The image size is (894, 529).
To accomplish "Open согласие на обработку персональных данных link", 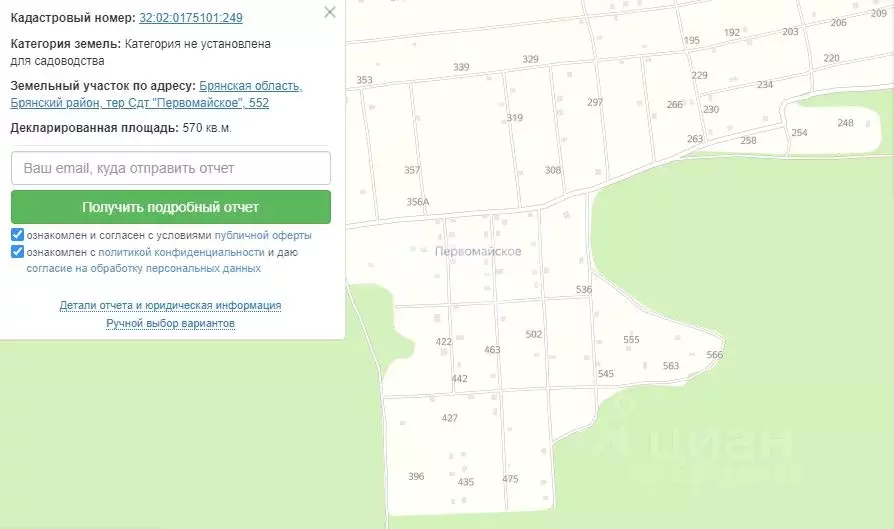I will pyautogui.click(x=144, y=268).
